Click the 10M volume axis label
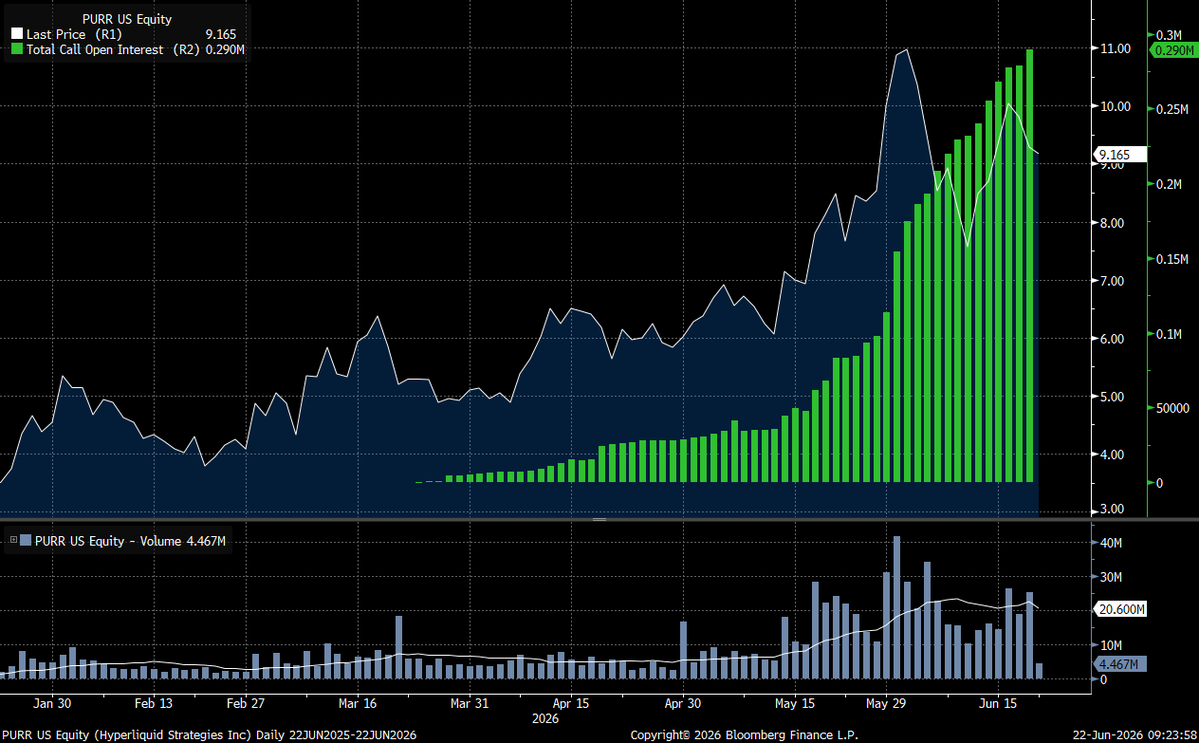Image resolution: width=1199 pixels, height=743 pixels. (1110, 645)
